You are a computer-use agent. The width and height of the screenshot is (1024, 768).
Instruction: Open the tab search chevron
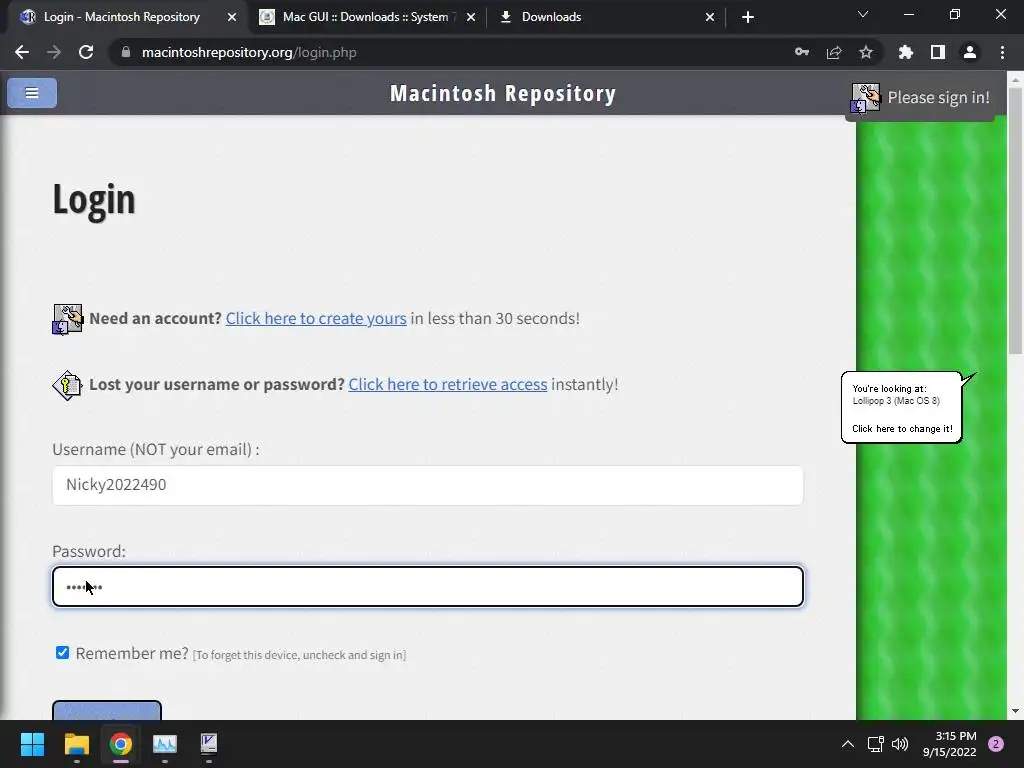click(863, 14)
